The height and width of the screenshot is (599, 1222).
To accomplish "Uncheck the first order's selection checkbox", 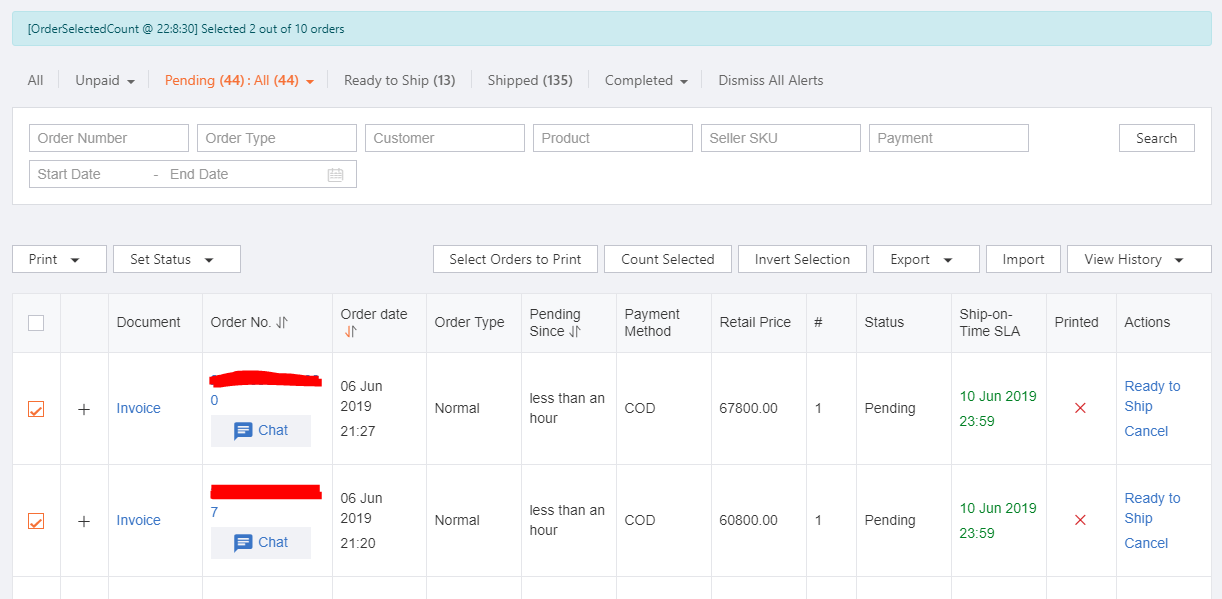I will [x=36, y=408].
